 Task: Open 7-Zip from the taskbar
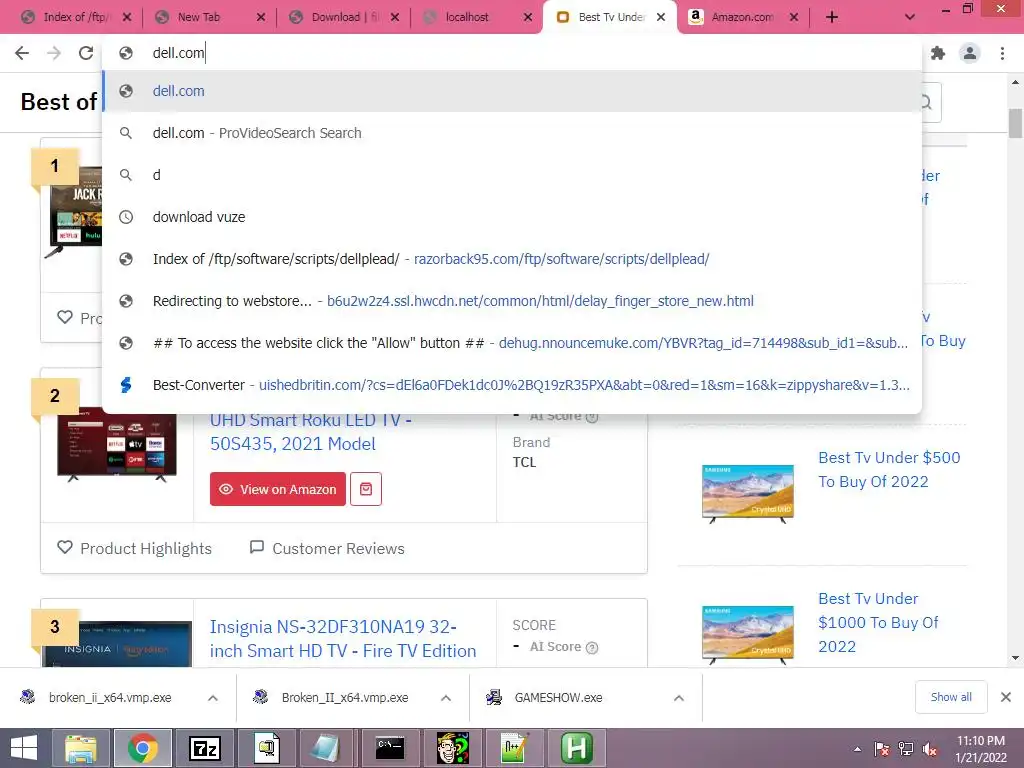coord(204,748)
